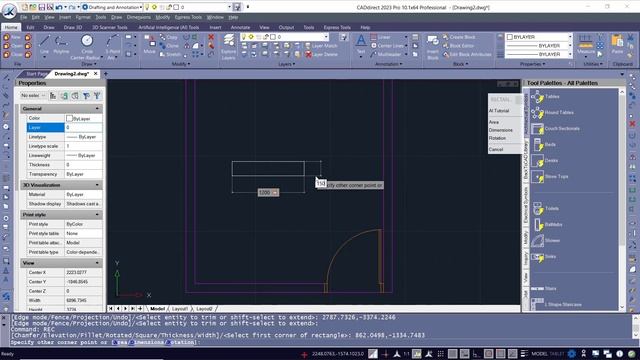Viewport: 640px width, 360px height.
Task: Choose Area in the rectangle prompt menu
Action: coord(494,122)
